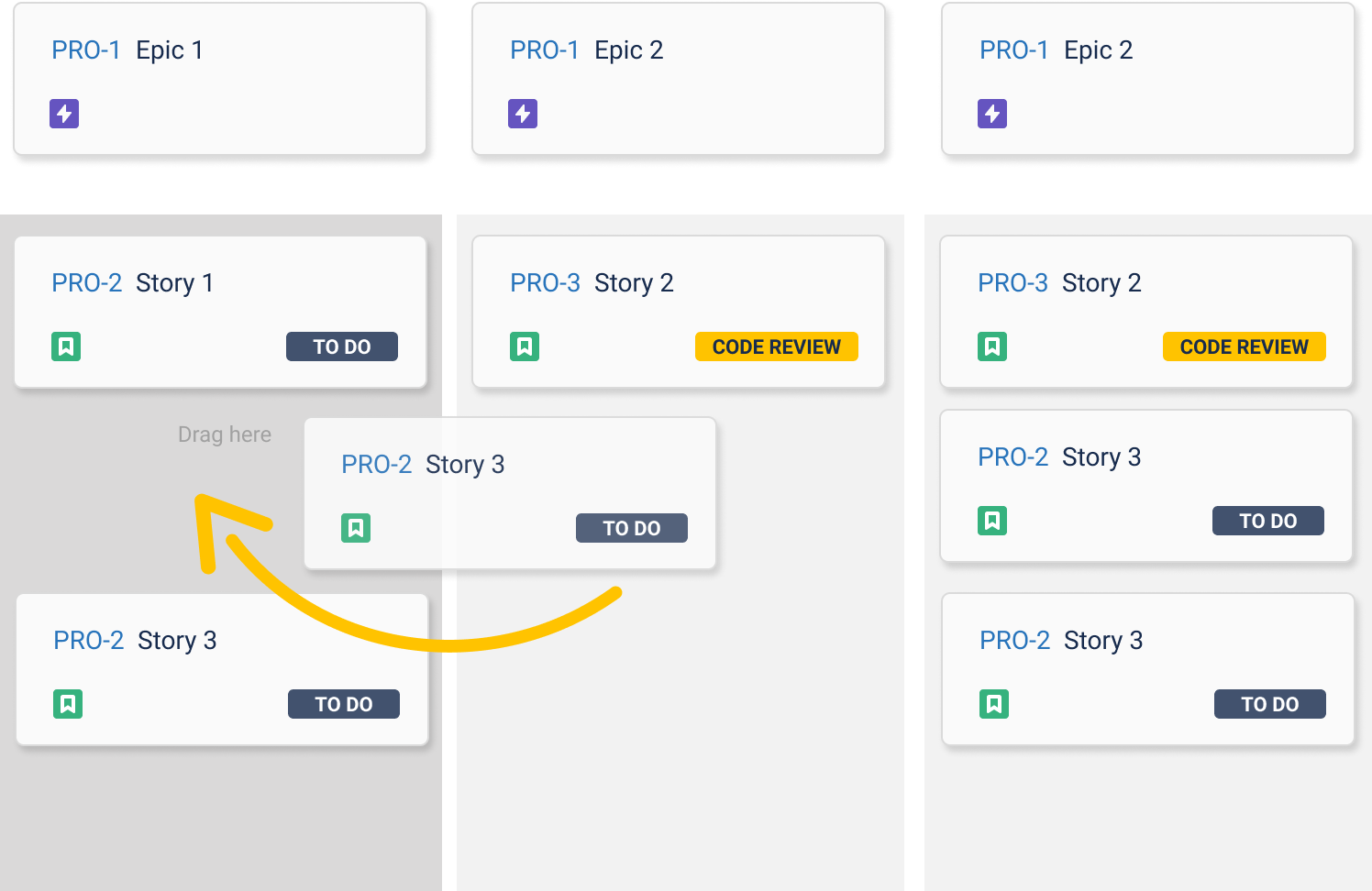
Task: Open PRO-1 link on the middle Epic 2 card
Action: coord(545,50)
